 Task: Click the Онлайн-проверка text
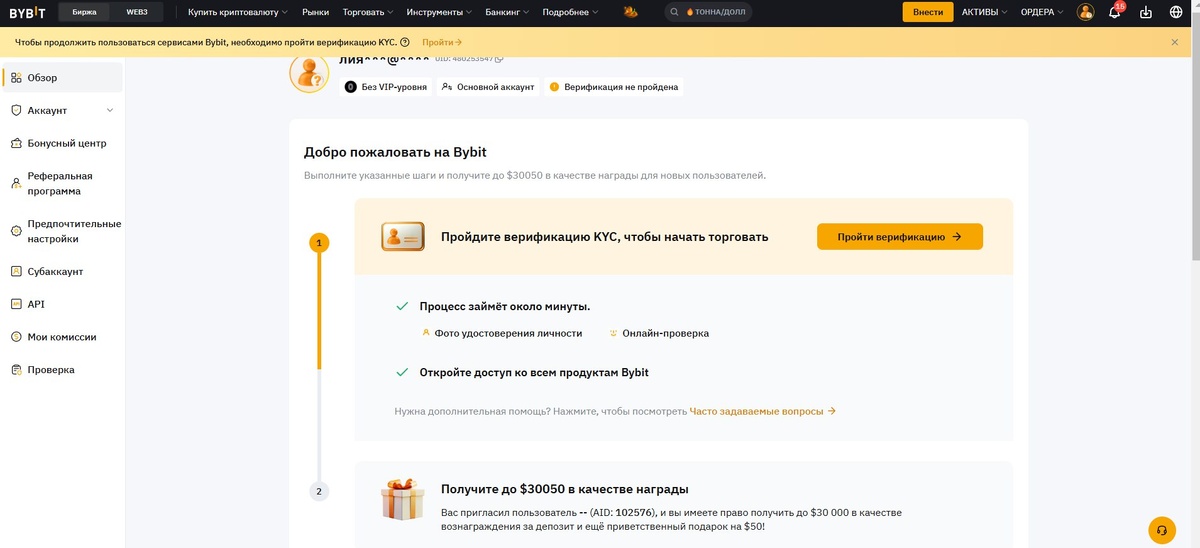[665, 333]
